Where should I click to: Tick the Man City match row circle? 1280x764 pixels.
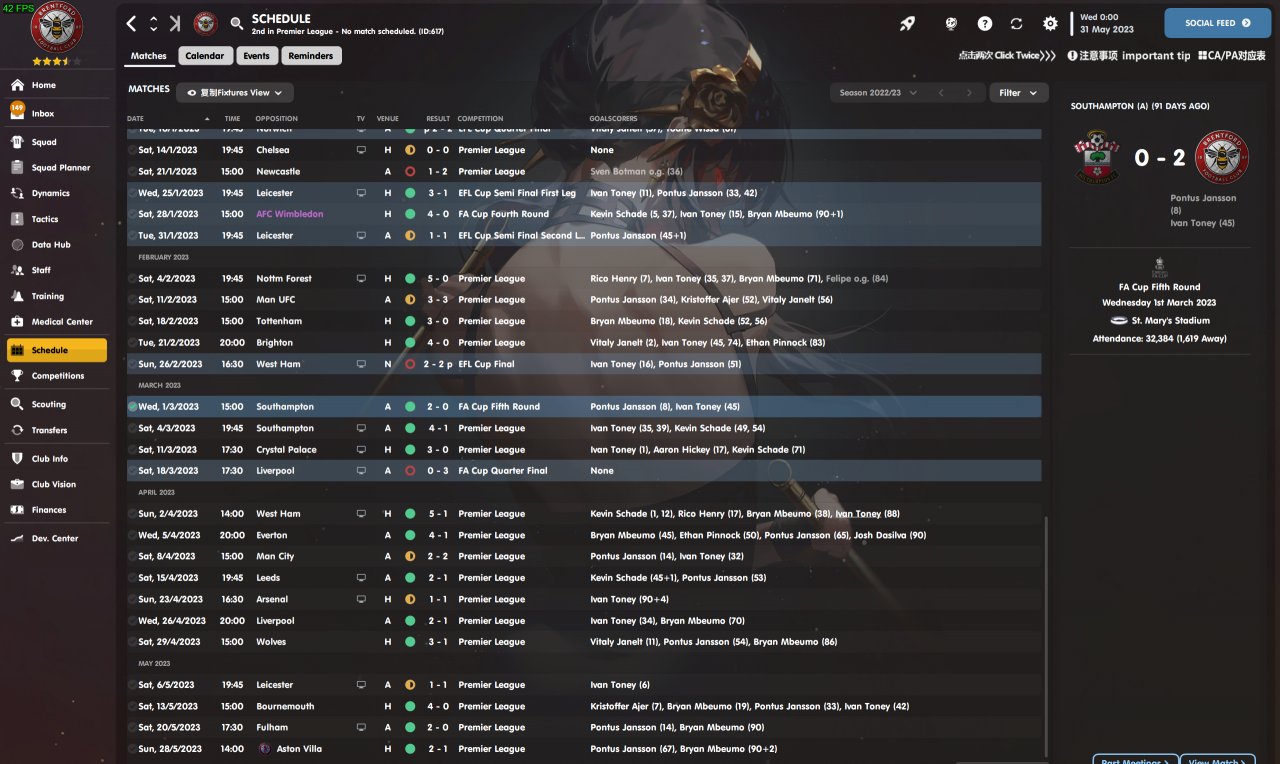[x=132, y=557]
